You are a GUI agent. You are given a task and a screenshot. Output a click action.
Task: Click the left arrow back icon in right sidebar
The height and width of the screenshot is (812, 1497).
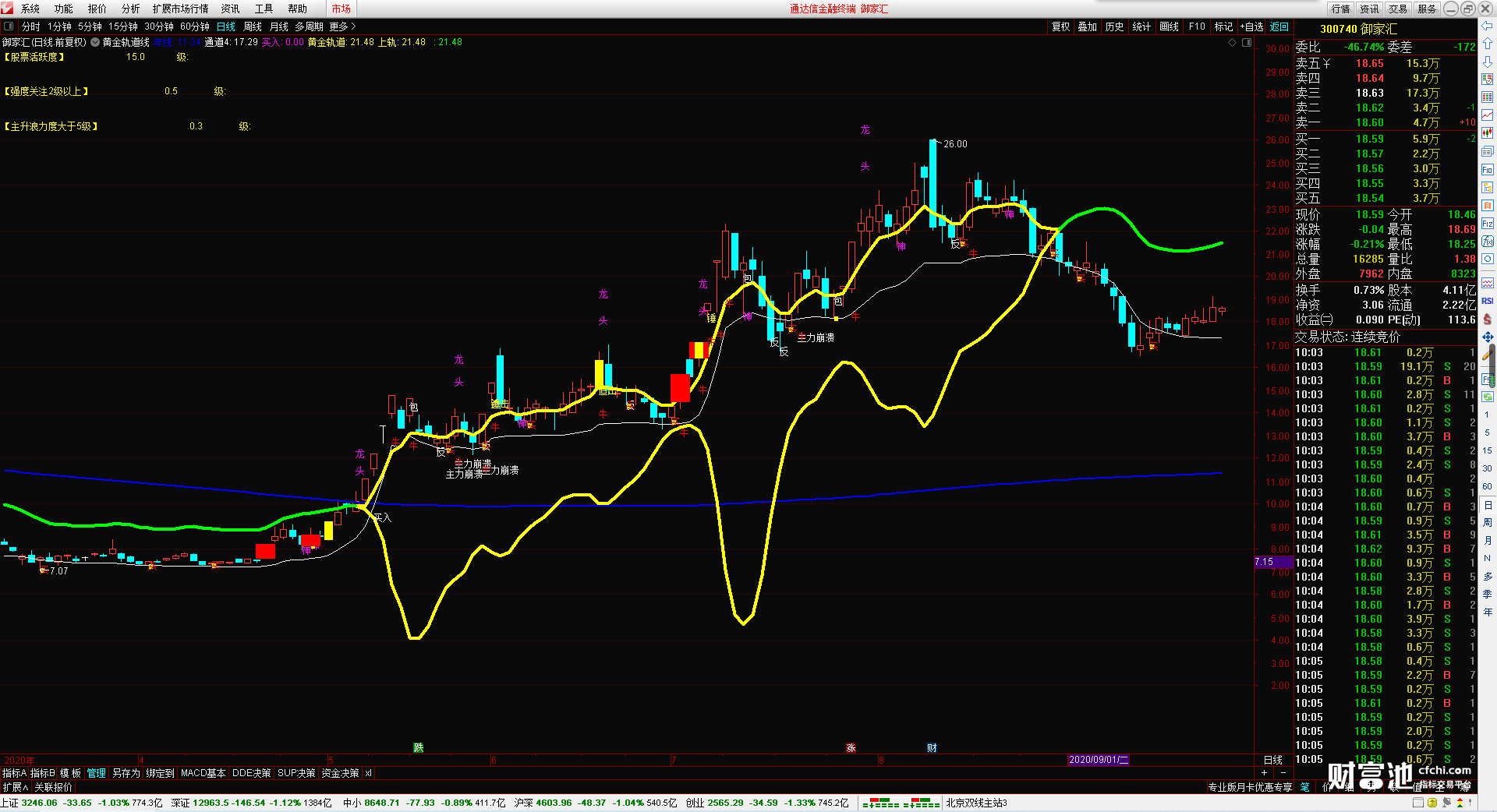pos(1488,26)
